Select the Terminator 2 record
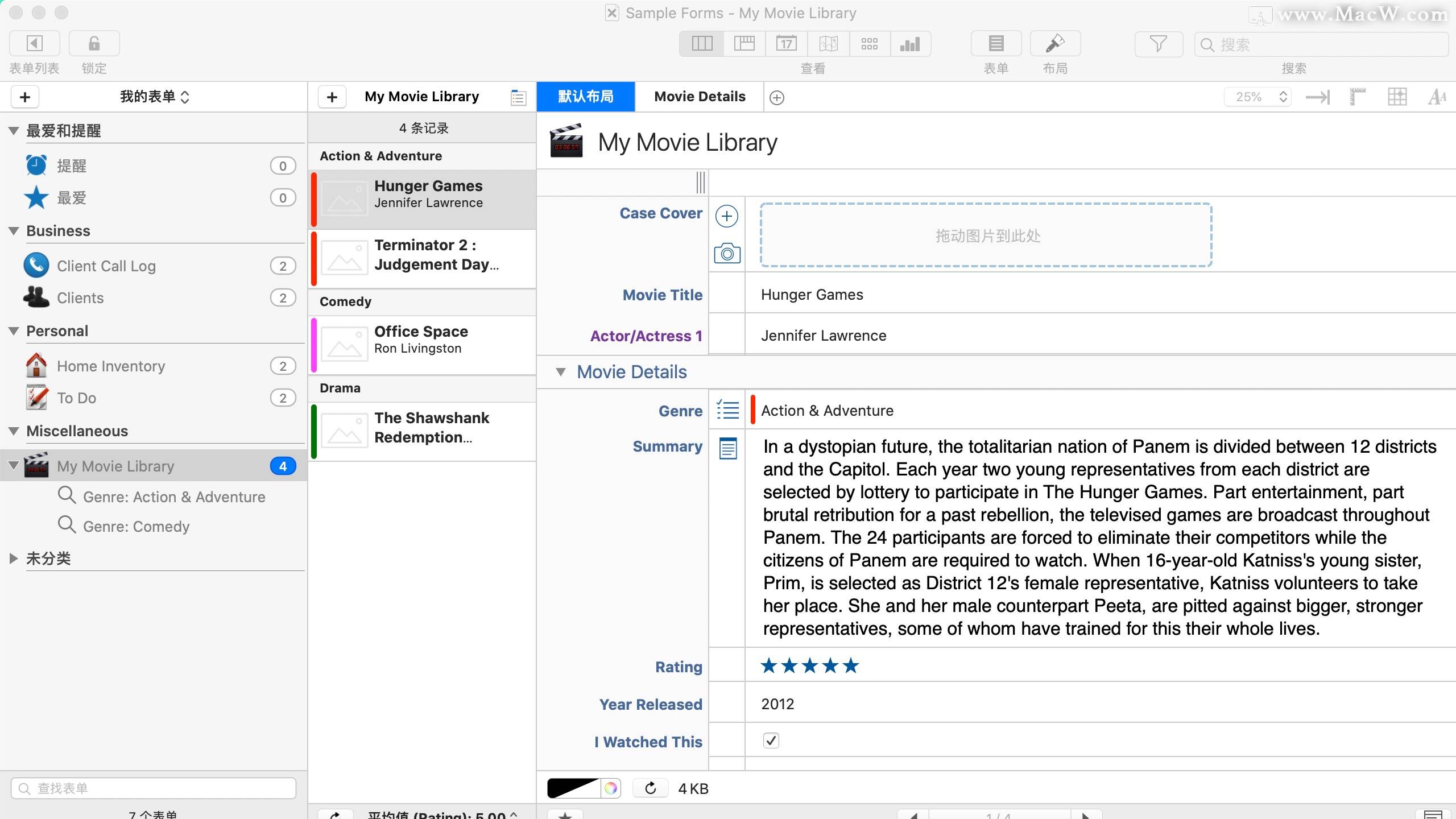Viewport: 1456px width, 819px height. tap(423, 258)
